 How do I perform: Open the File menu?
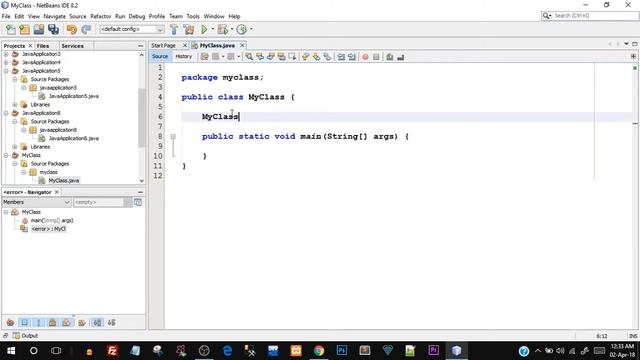click(6, 16)
